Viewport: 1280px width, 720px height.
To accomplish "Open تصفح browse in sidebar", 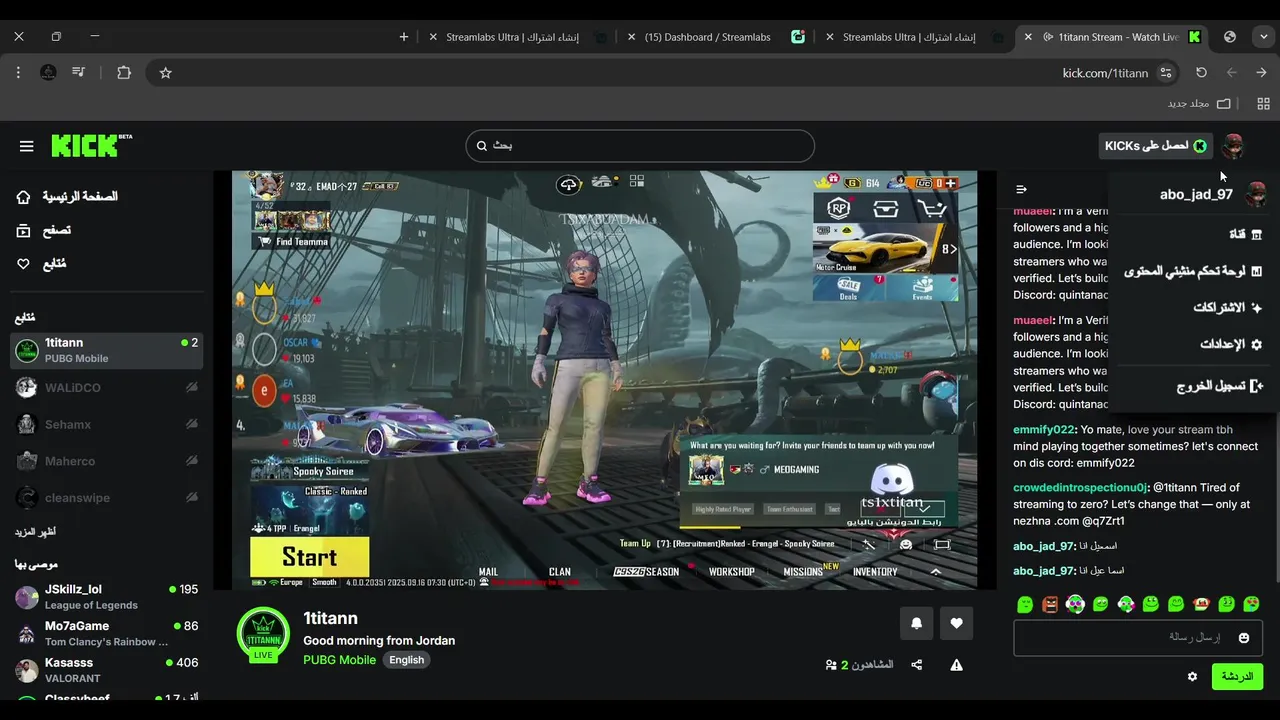I will [x=43, y=230].
